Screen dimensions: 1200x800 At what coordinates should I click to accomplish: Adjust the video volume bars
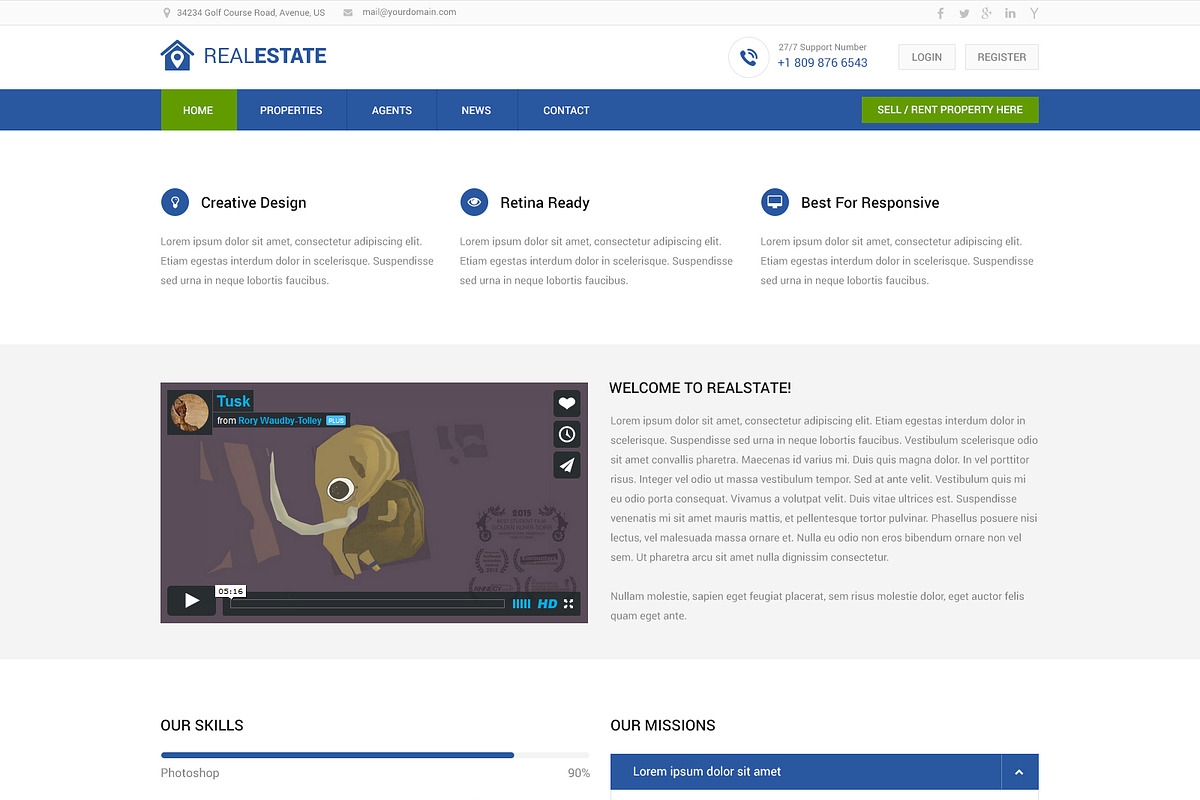coord(522,604)
